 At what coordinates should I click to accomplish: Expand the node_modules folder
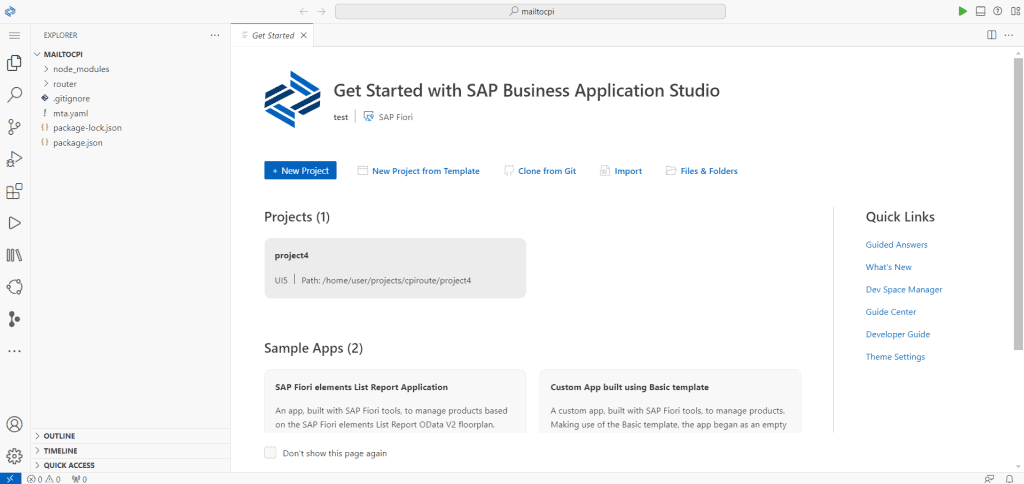81,69
